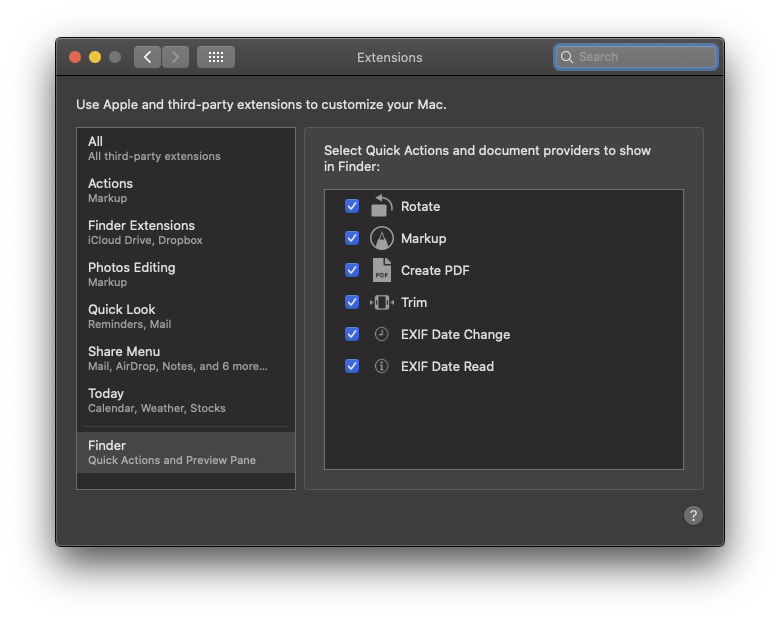Click the magnifying glass search icon
The height and width of the screenshot is (620, 780).
click(x=567, y=57)
